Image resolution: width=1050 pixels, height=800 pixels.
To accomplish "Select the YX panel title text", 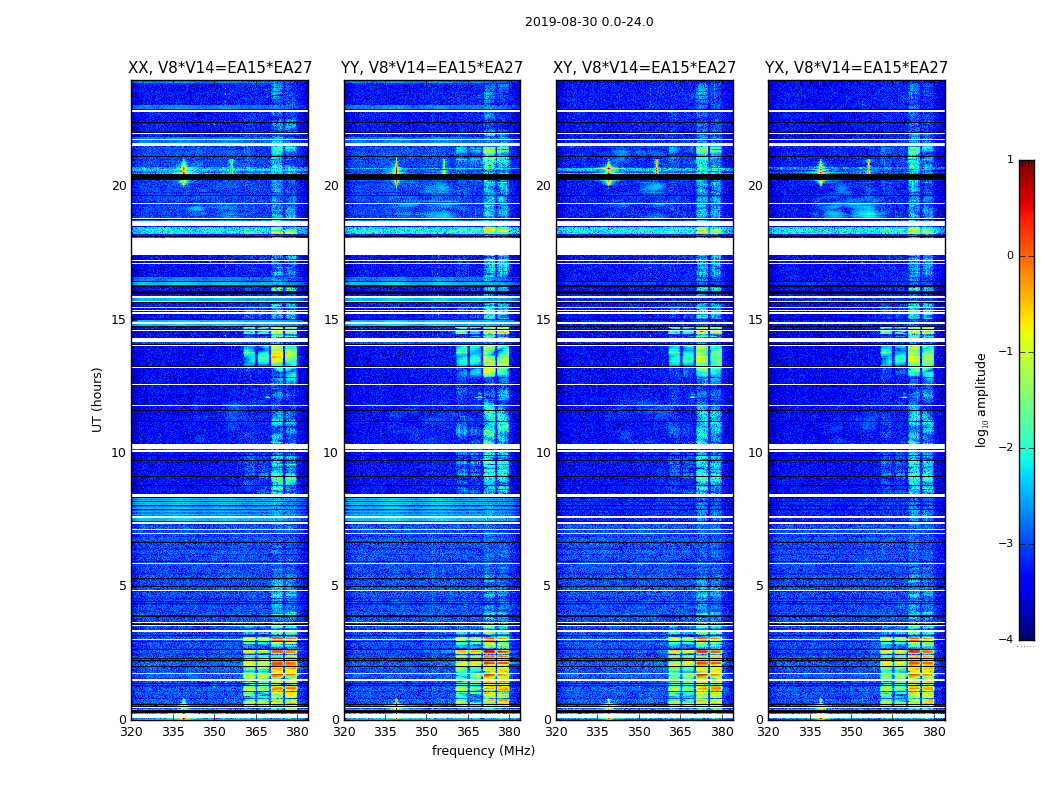I will (x=856, y=68).
